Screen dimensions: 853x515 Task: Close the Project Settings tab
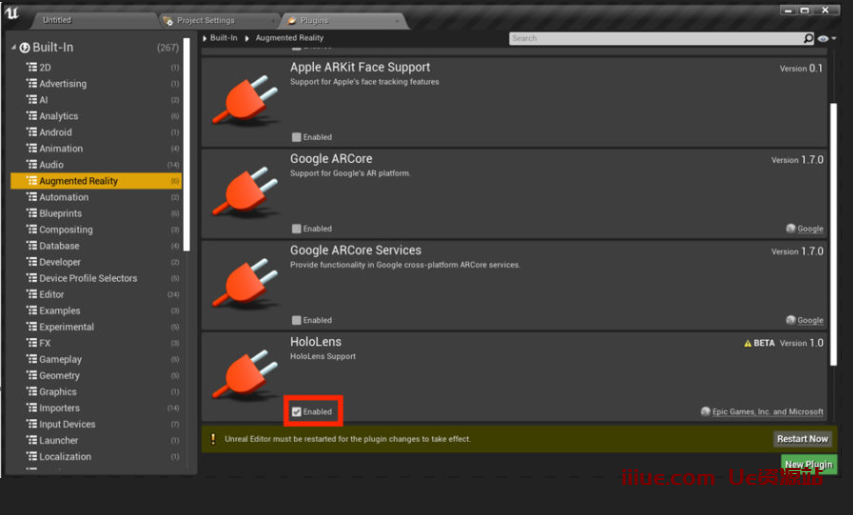[273, 21]
